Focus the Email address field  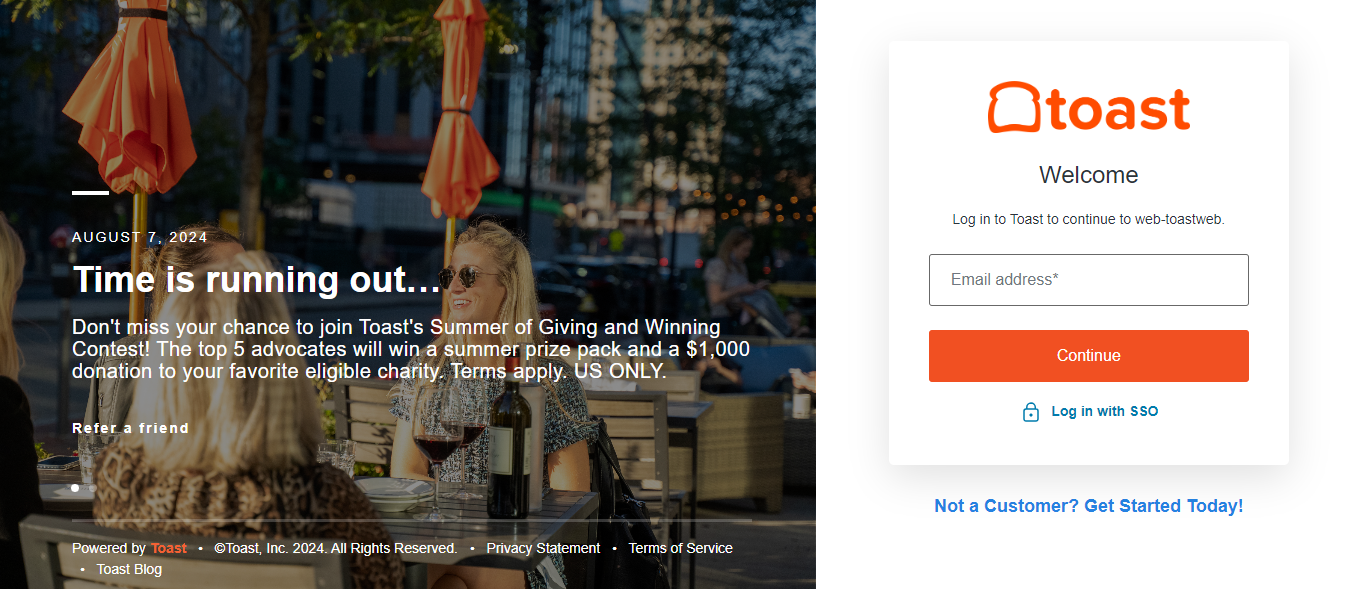point(1088,280)
